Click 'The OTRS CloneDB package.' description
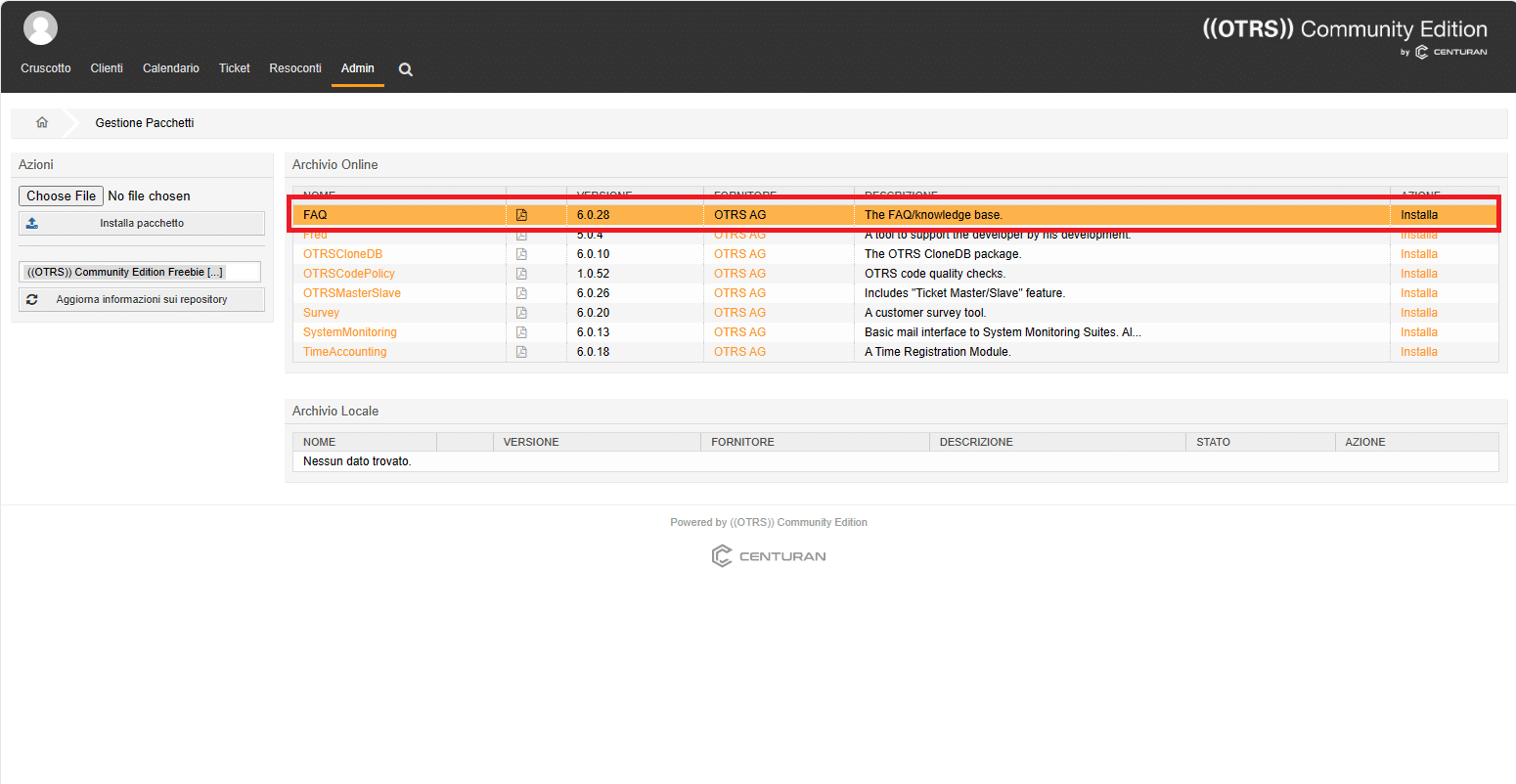Viewport: 1516px width, 784px height. point(943,254)
